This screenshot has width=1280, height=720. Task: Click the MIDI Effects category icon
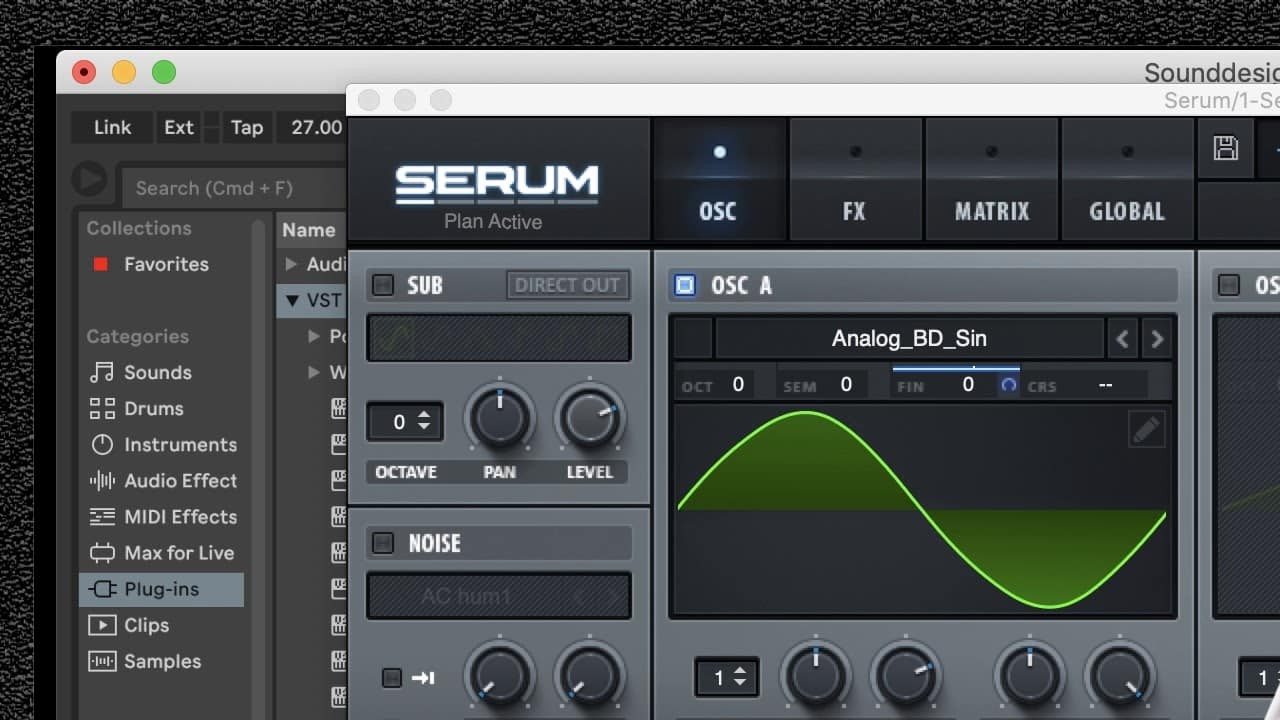click(x=102, y=517)
